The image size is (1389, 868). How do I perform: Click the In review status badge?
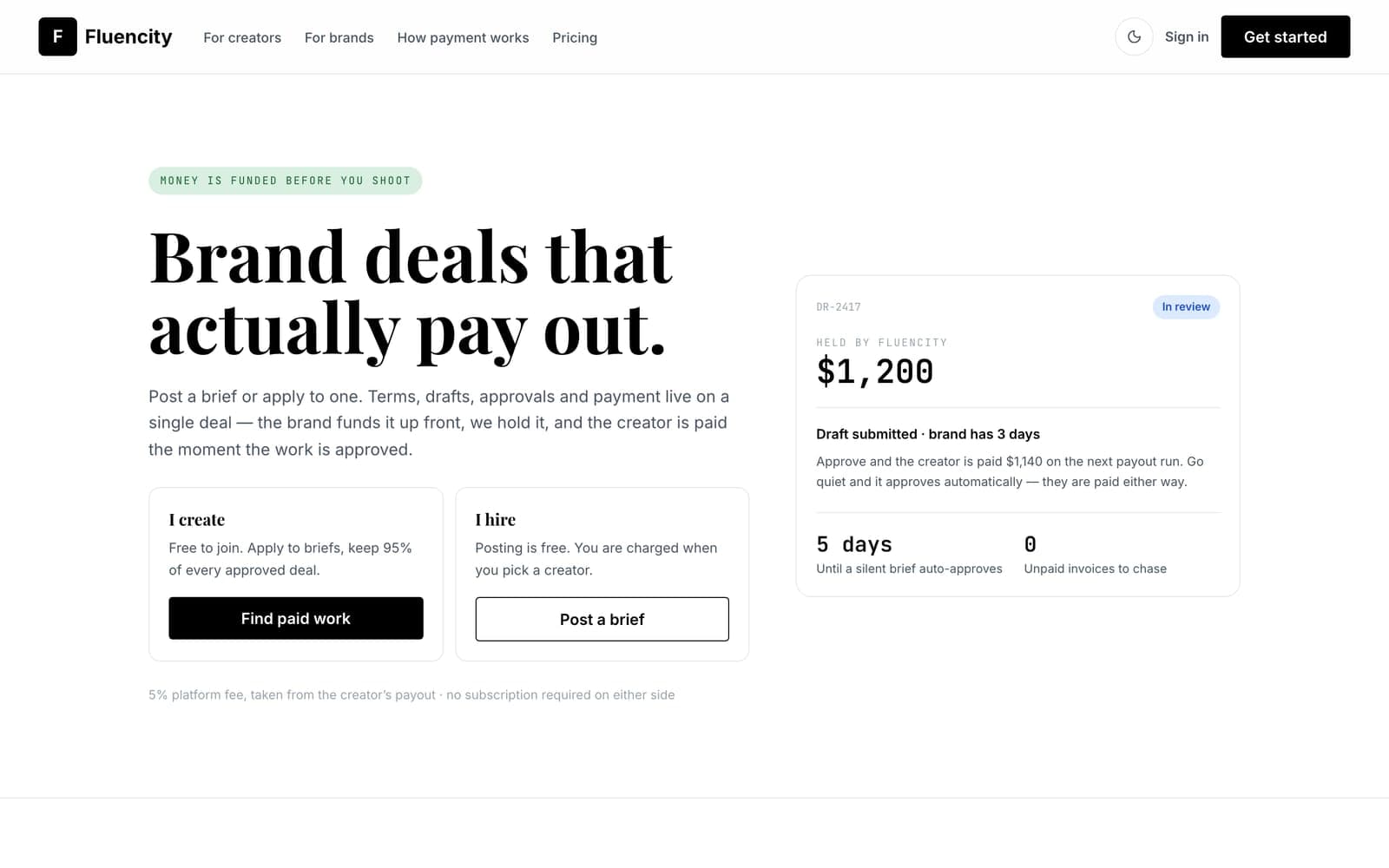coord(1186,306)
